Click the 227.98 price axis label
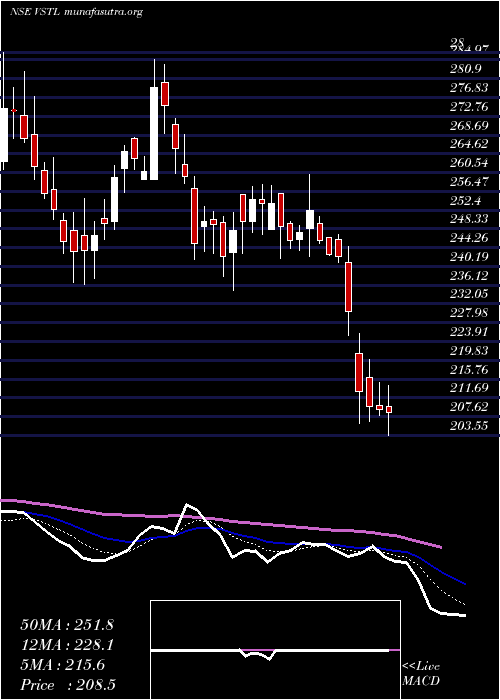 click(469, 313)
